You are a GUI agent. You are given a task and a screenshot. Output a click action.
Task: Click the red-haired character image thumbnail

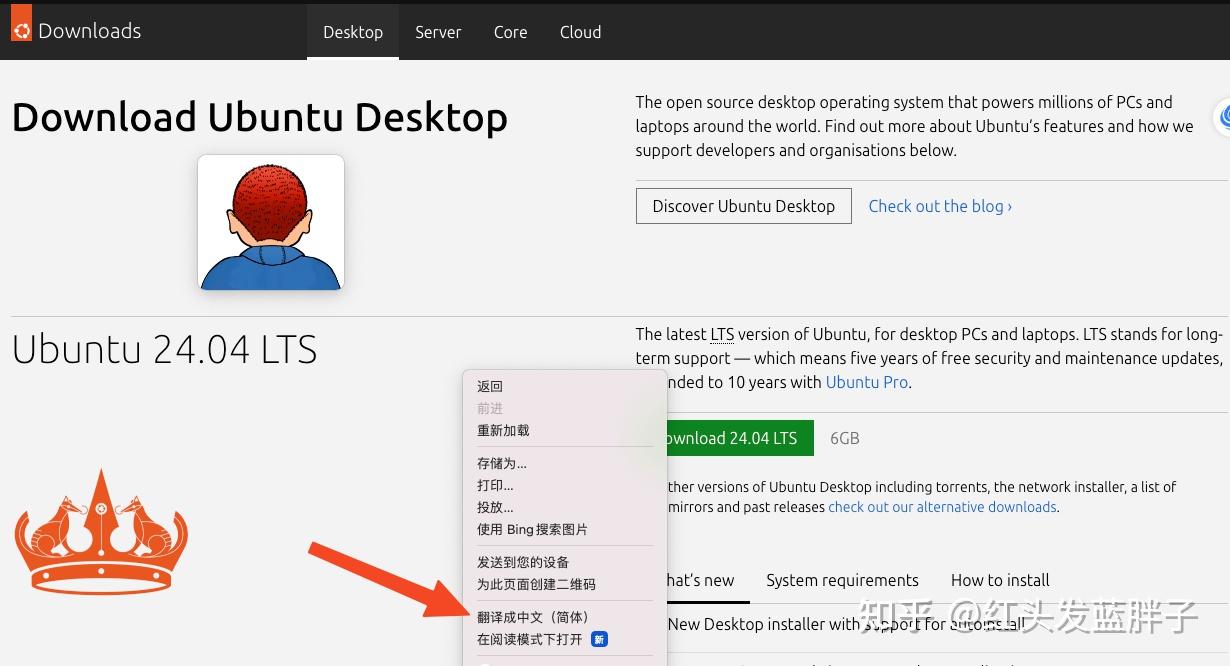coord(270,222)
